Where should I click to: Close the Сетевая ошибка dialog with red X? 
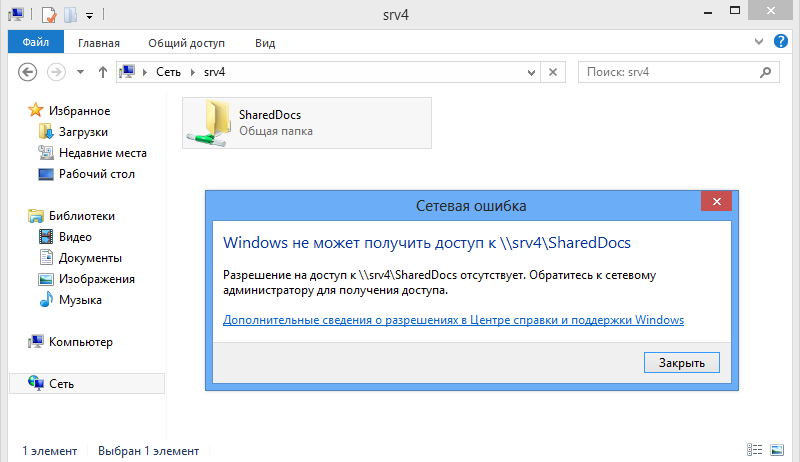716,201
